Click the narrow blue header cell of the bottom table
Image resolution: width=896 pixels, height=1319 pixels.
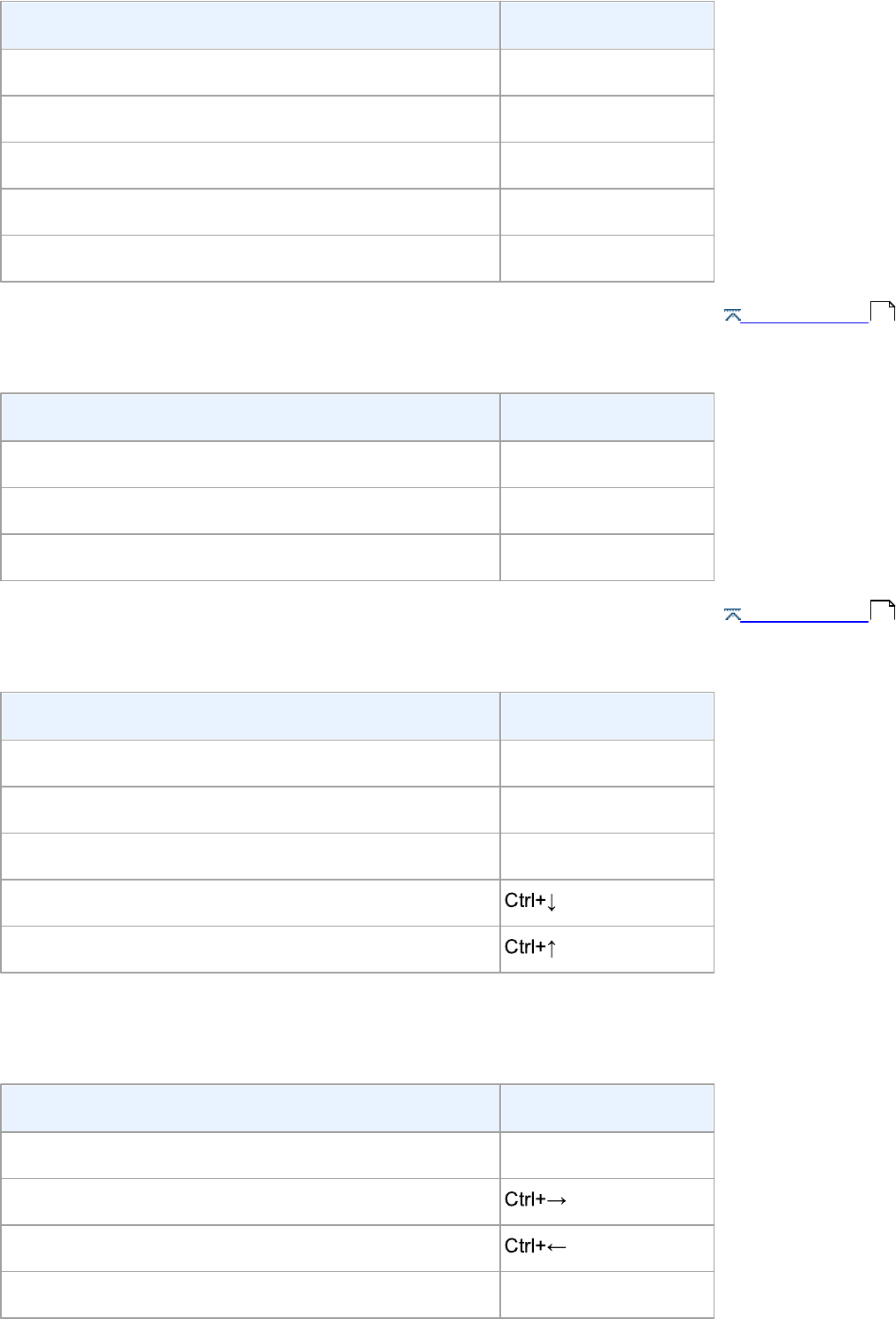click(x=606, y=1108)
